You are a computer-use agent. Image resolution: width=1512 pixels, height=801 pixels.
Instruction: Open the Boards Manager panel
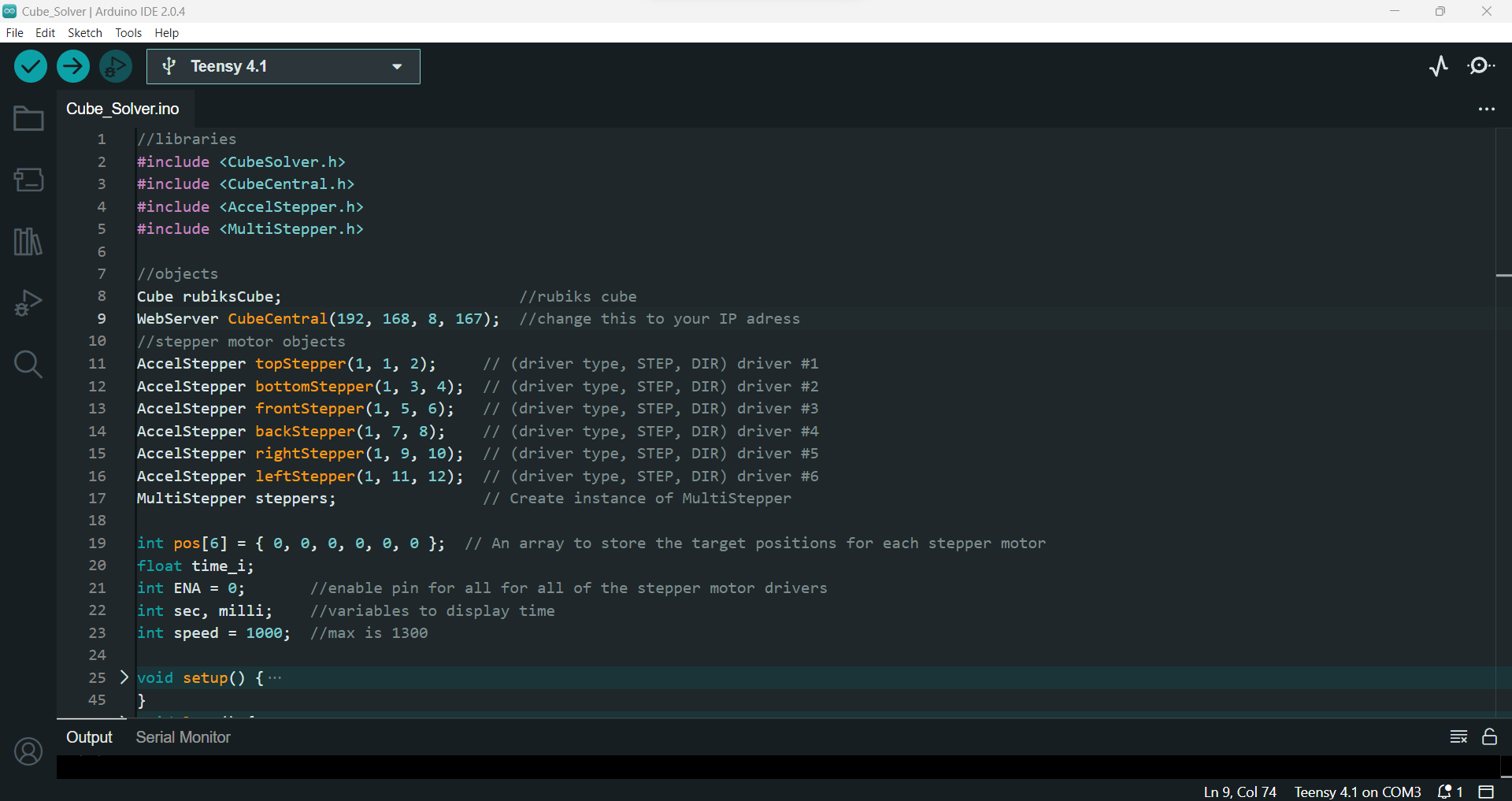[28, 180]
